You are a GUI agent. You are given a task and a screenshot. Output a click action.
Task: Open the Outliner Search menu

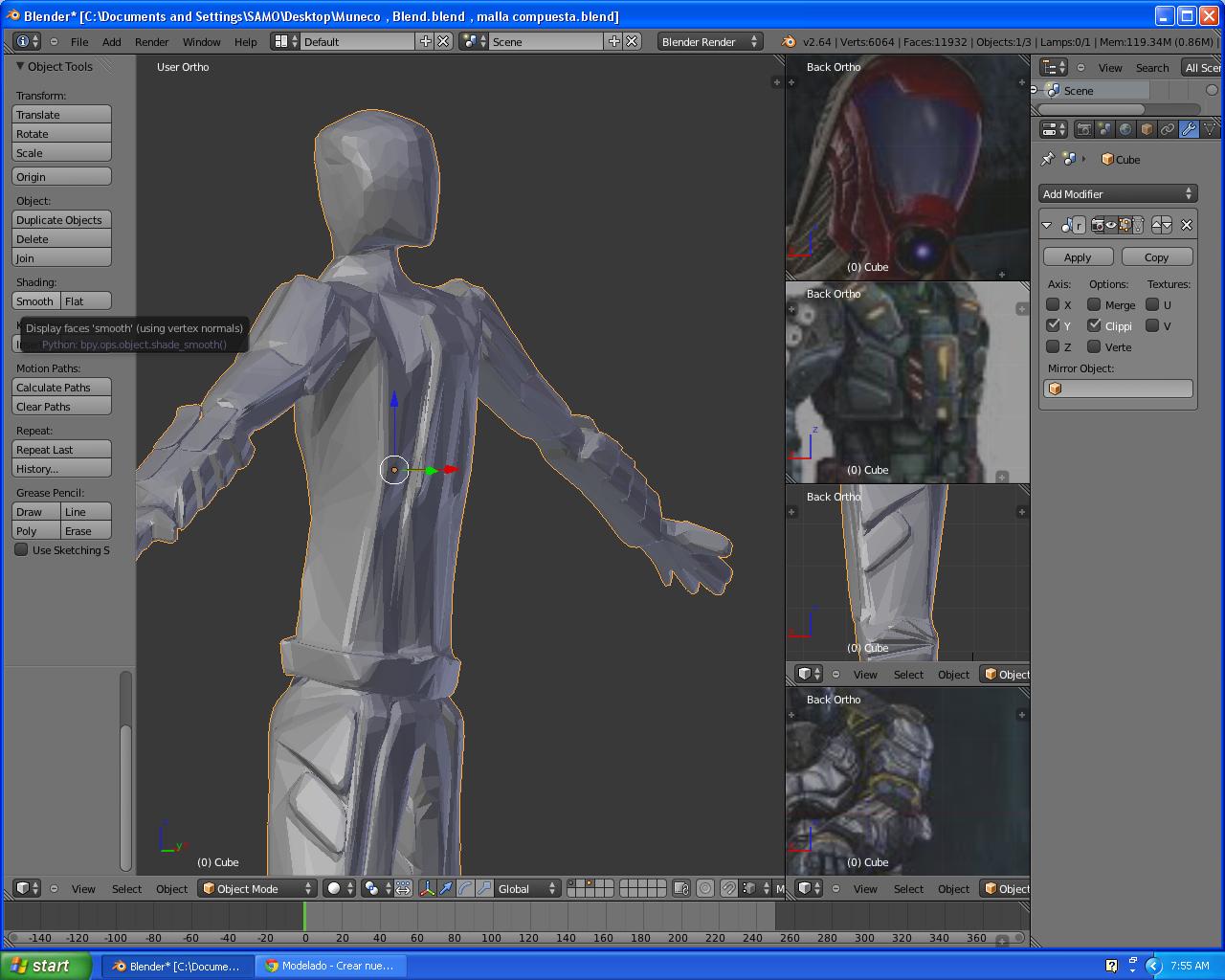[x=1152, y=67]
